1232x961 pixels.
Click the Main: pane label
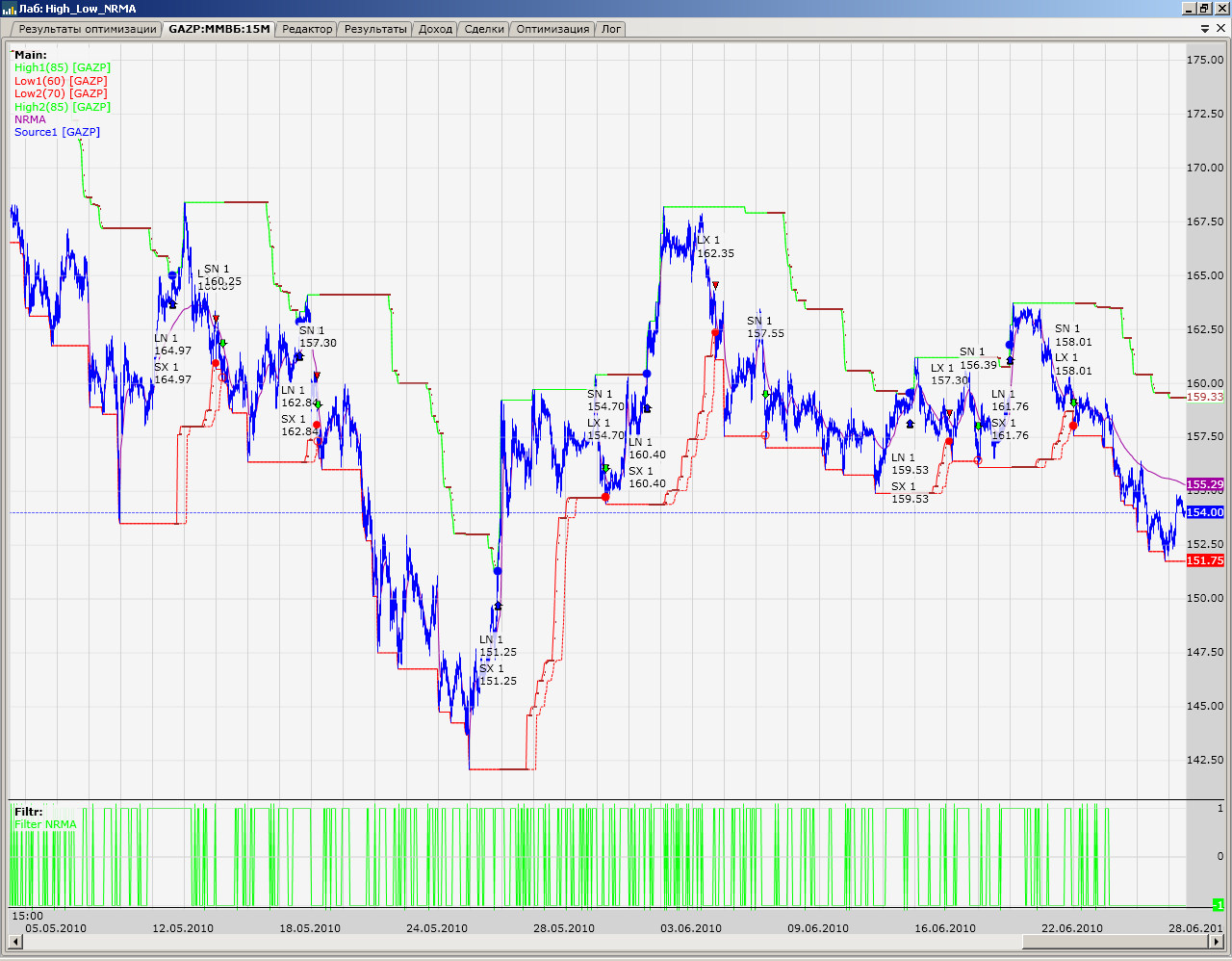tap(30, 55)
